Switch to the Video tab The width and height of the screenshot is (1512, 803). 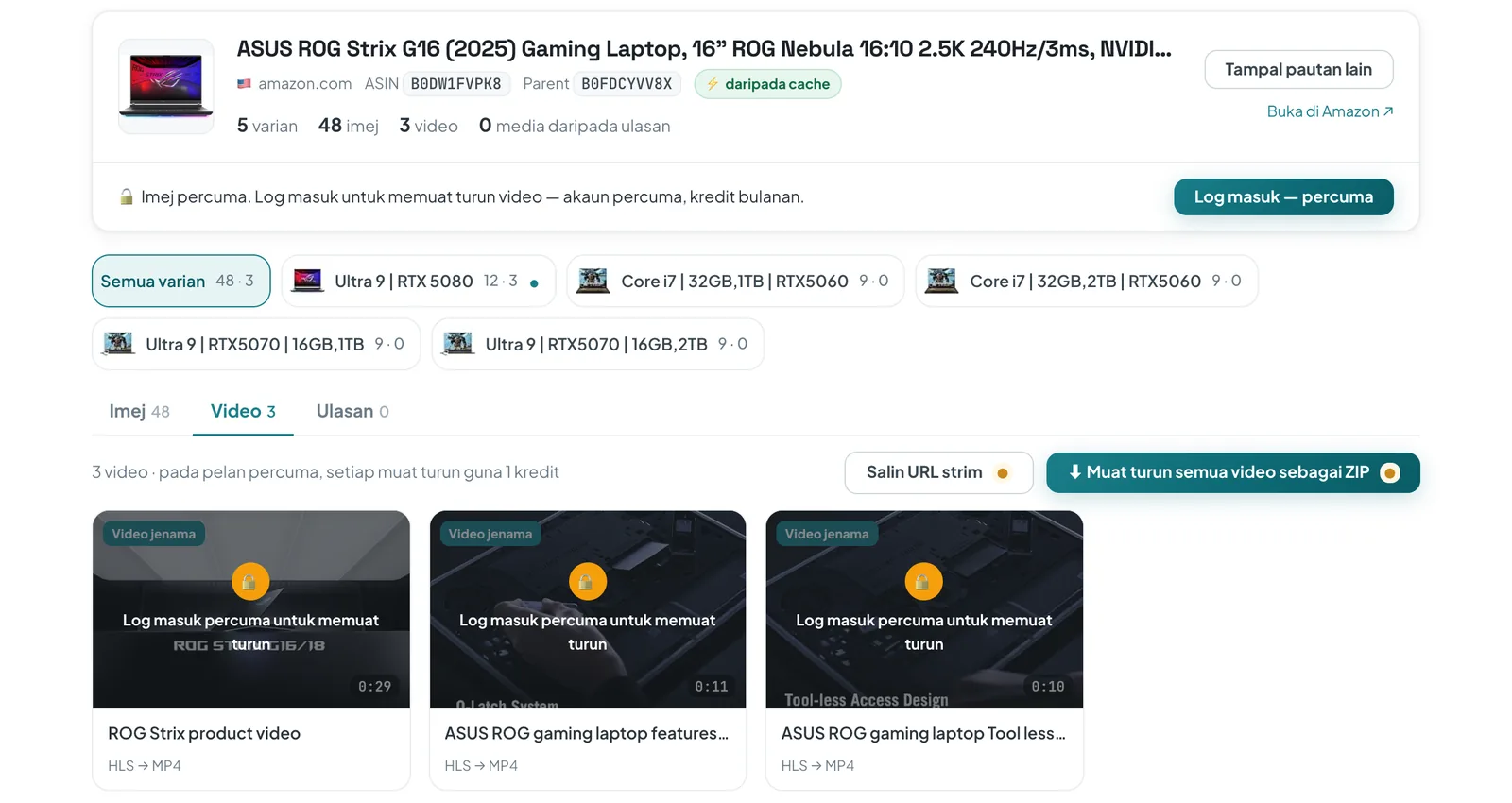(x=243, y=411)
